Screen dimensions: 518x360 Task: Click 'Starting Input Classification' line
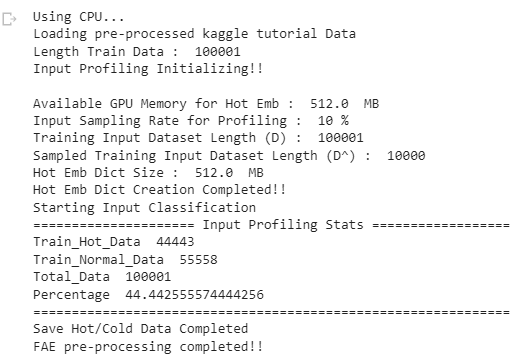point(144,207)
